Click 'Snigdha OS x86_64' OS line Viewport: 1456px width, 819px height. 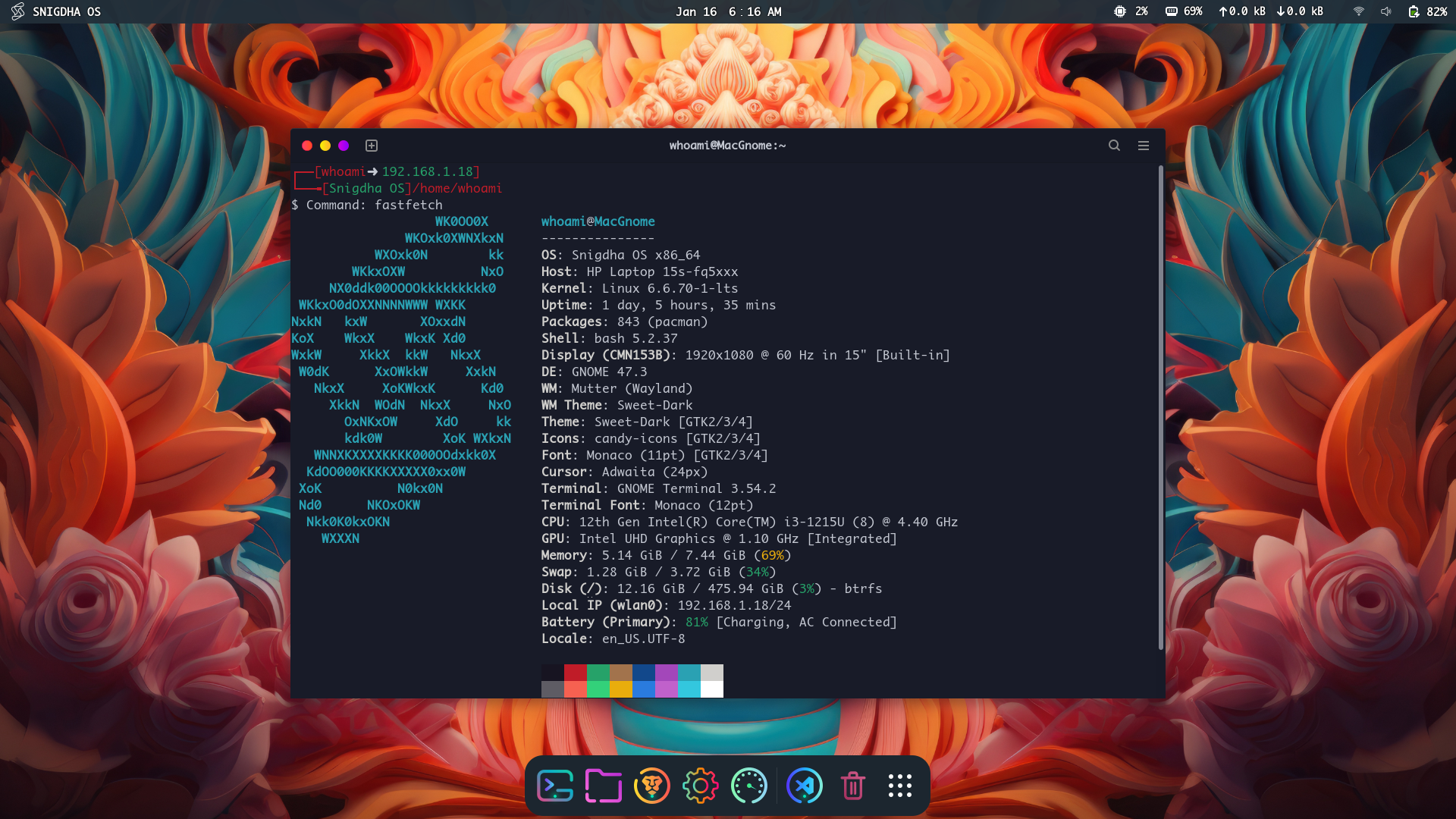pyautogui.click(x=636, y=255)
